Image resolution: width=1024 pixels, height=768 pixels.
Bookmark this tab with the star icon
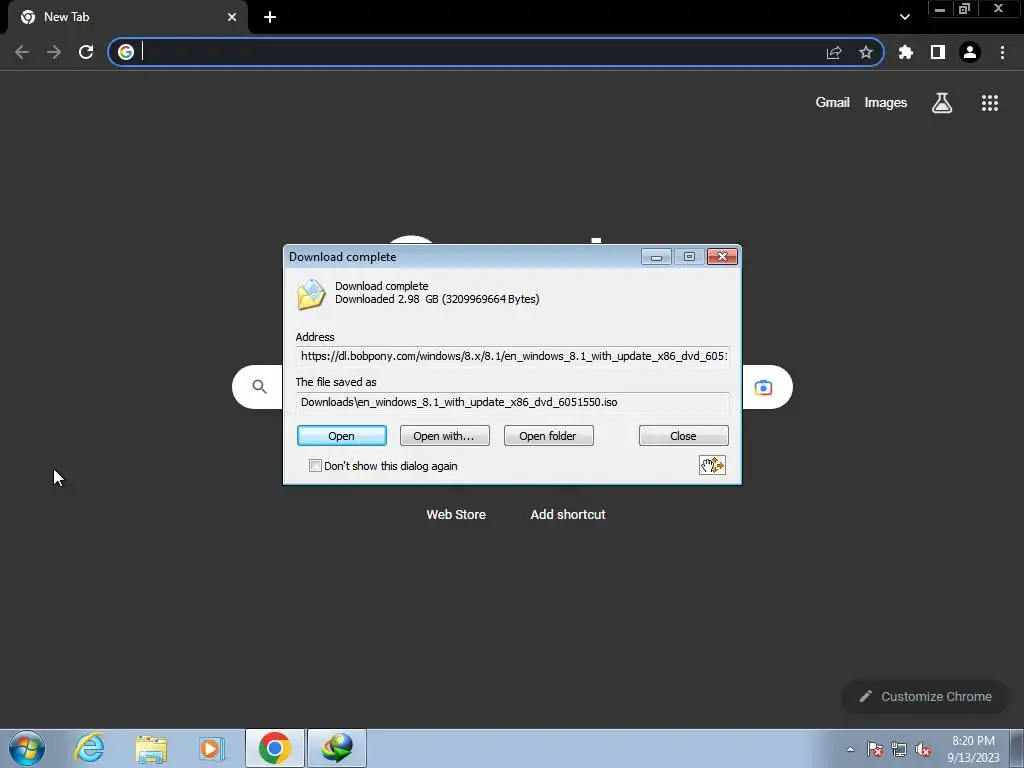click(x=866, y=52)
